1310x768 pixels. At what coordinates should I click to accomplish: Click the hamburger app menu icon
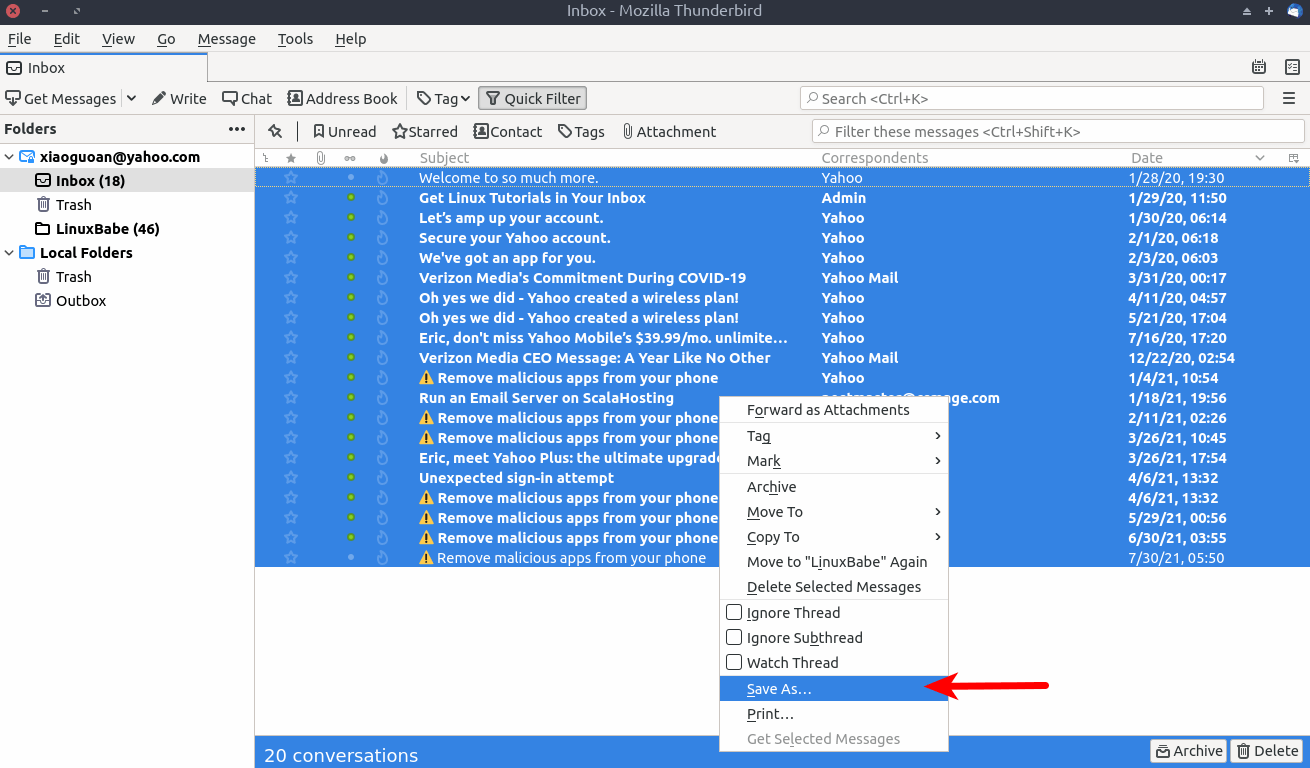click(x=1289, y=98)
